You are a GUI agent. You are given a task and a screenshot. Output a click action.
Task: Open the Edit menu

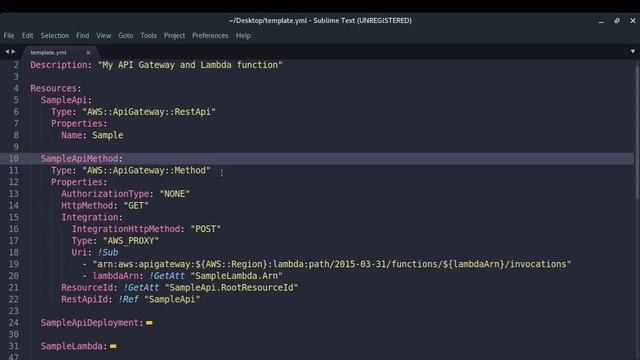(x=27, y=36)
